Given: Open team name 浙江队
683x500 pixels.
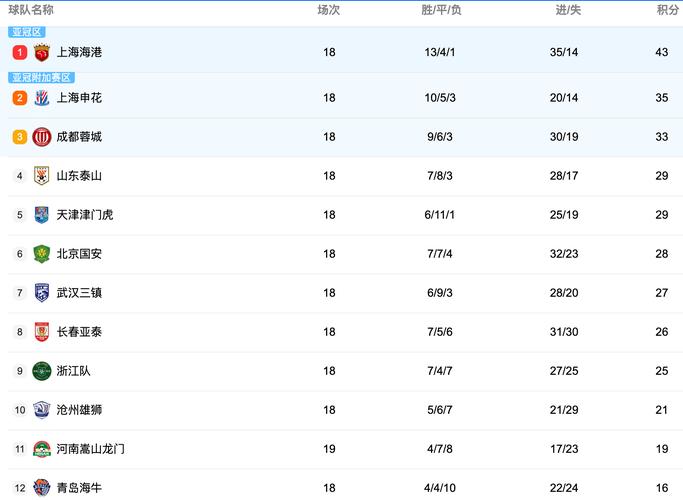Looking at the screenshot, I should [74, 371].
